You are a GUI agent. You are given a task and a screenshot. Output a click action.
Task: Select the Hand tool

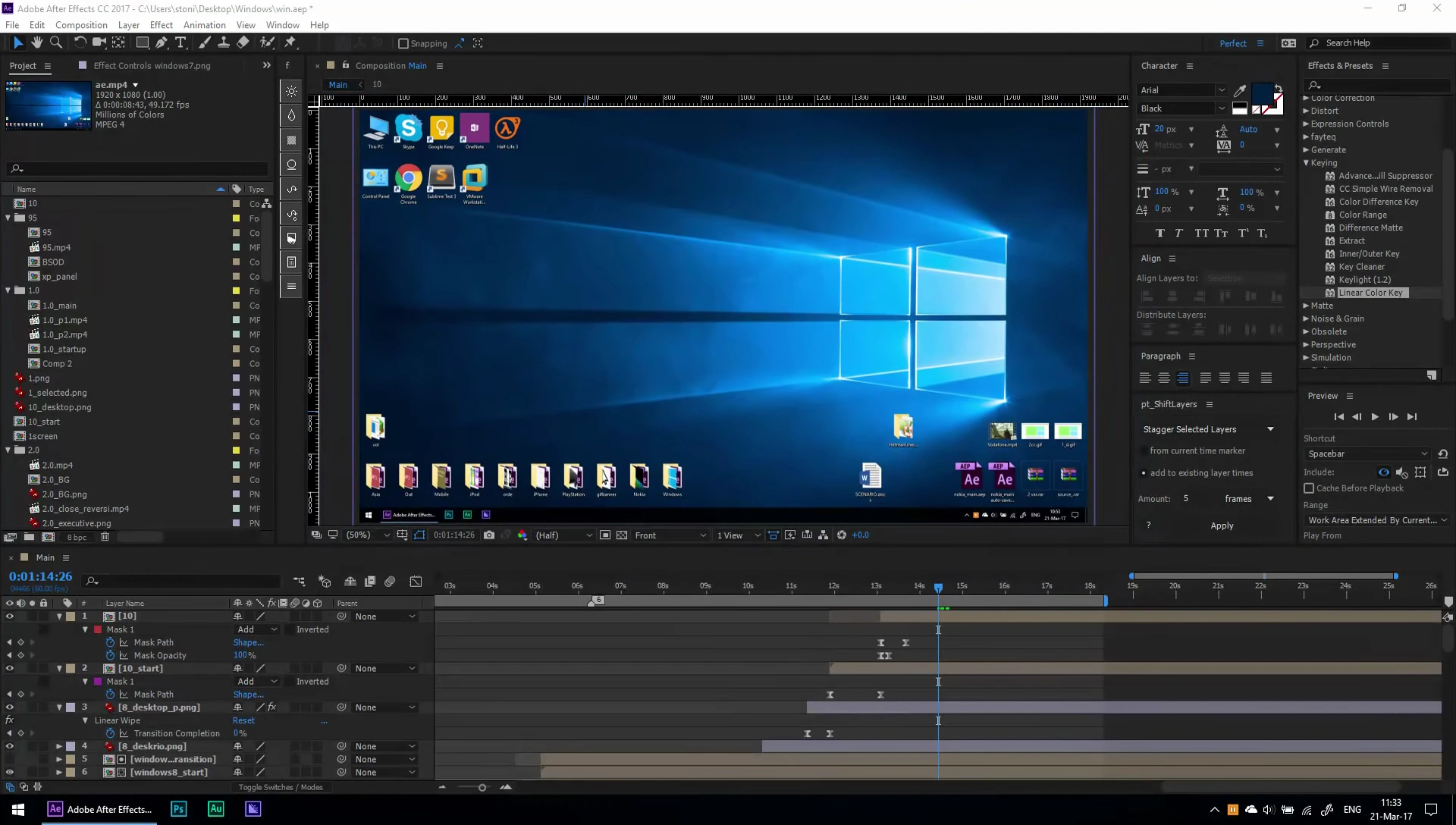36,42
